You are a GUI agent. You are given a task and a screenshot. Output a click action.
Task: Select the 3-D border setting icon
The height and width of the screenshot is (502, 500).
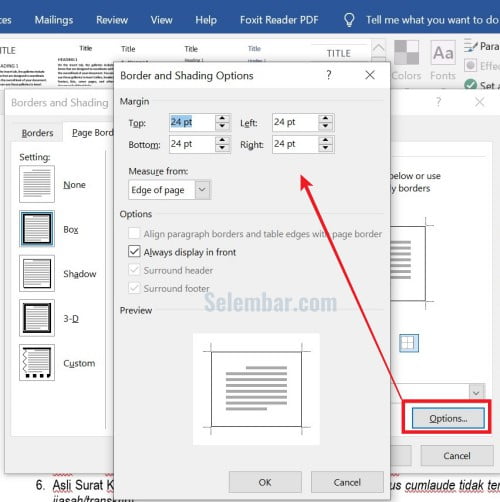pyautogui.click(x=37, y=318)
